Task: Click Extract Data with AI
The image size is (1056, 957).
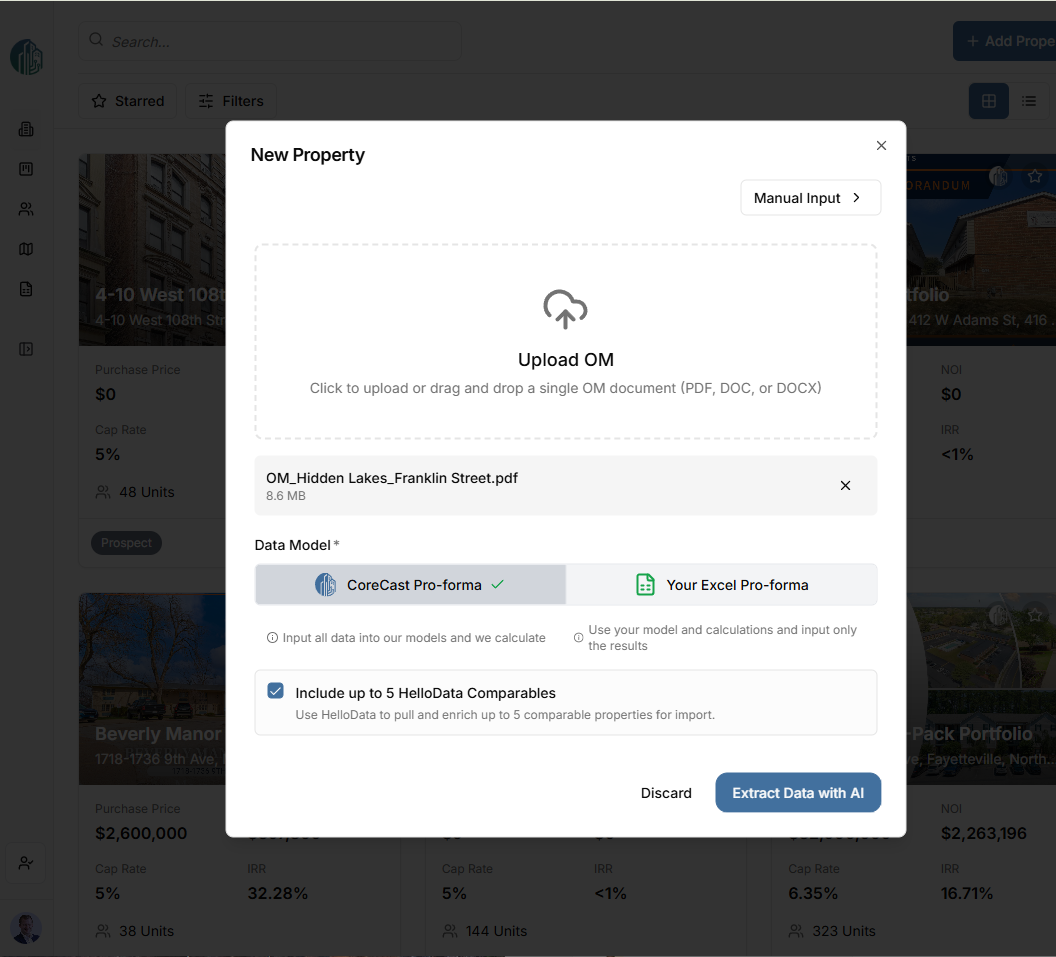Action: (798, 792)
